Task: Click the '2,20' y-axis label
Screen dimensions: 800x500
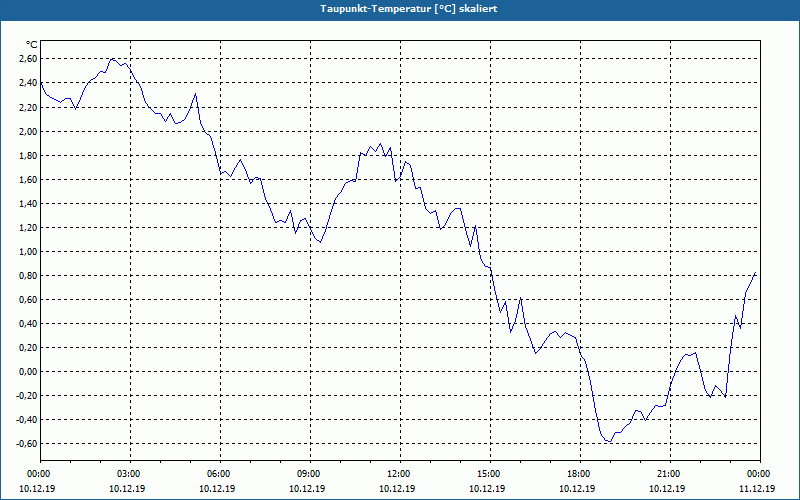Action: point(29,107)
